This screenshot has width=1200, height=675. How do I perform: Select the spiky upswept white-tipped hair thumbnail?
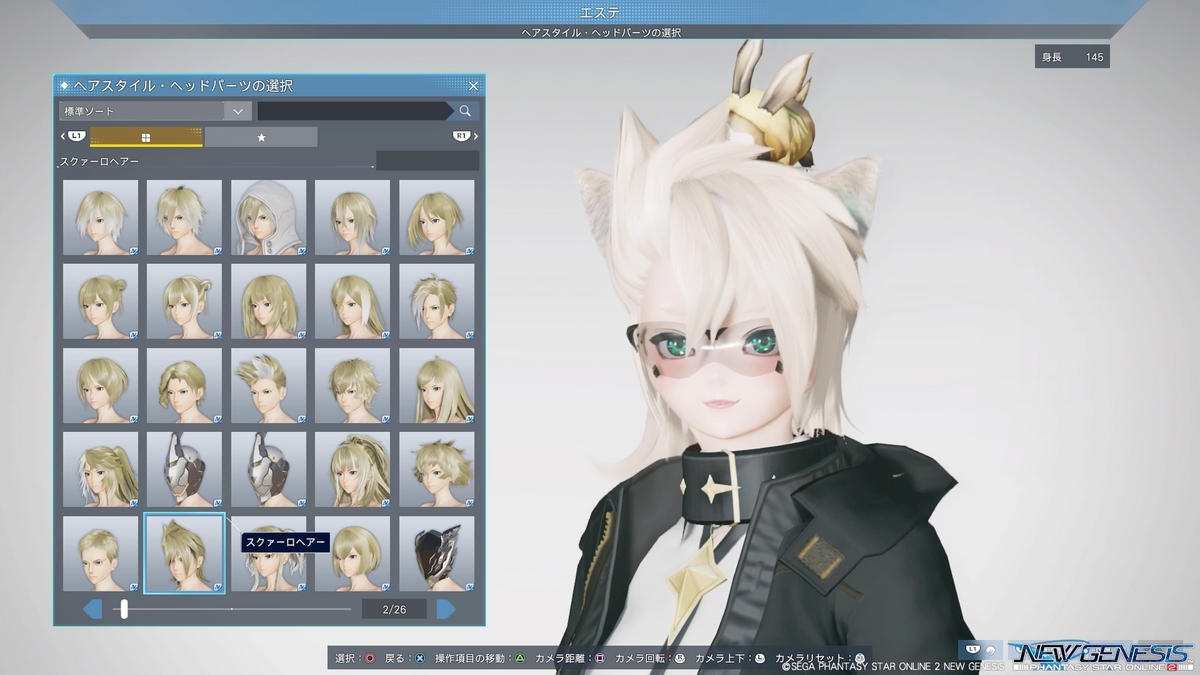(x=269, y=385)
